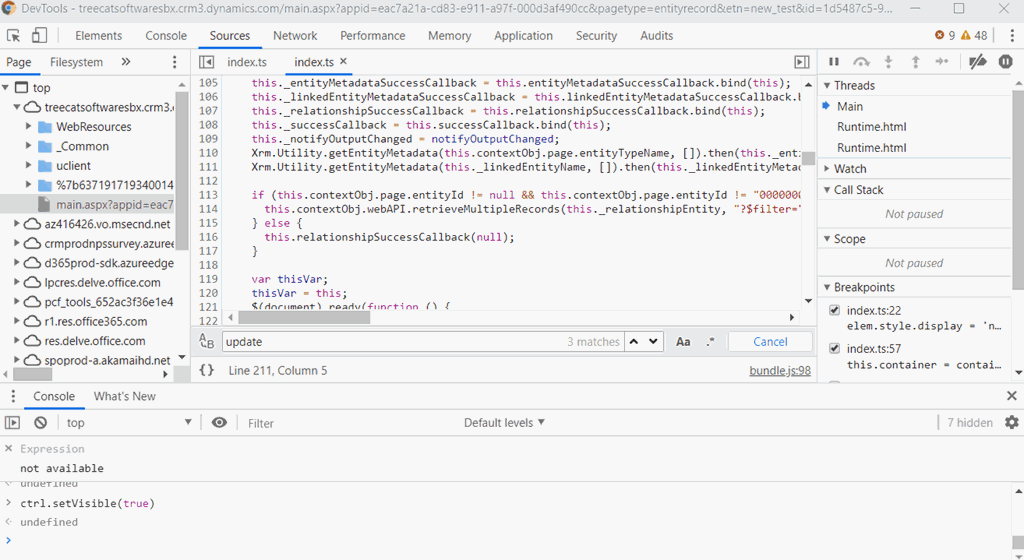This screenshot has width=1024, height=560.
Task: Pretty print the source with braces icon
Action: [206, 370]
